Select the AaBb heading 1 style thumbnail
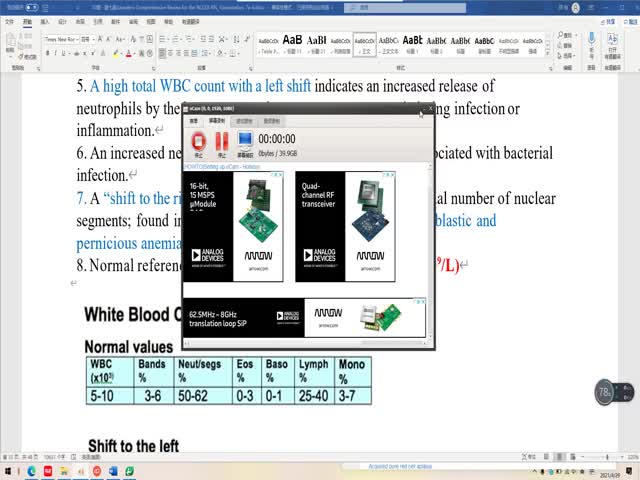640x480 pixels. [292, 42]
